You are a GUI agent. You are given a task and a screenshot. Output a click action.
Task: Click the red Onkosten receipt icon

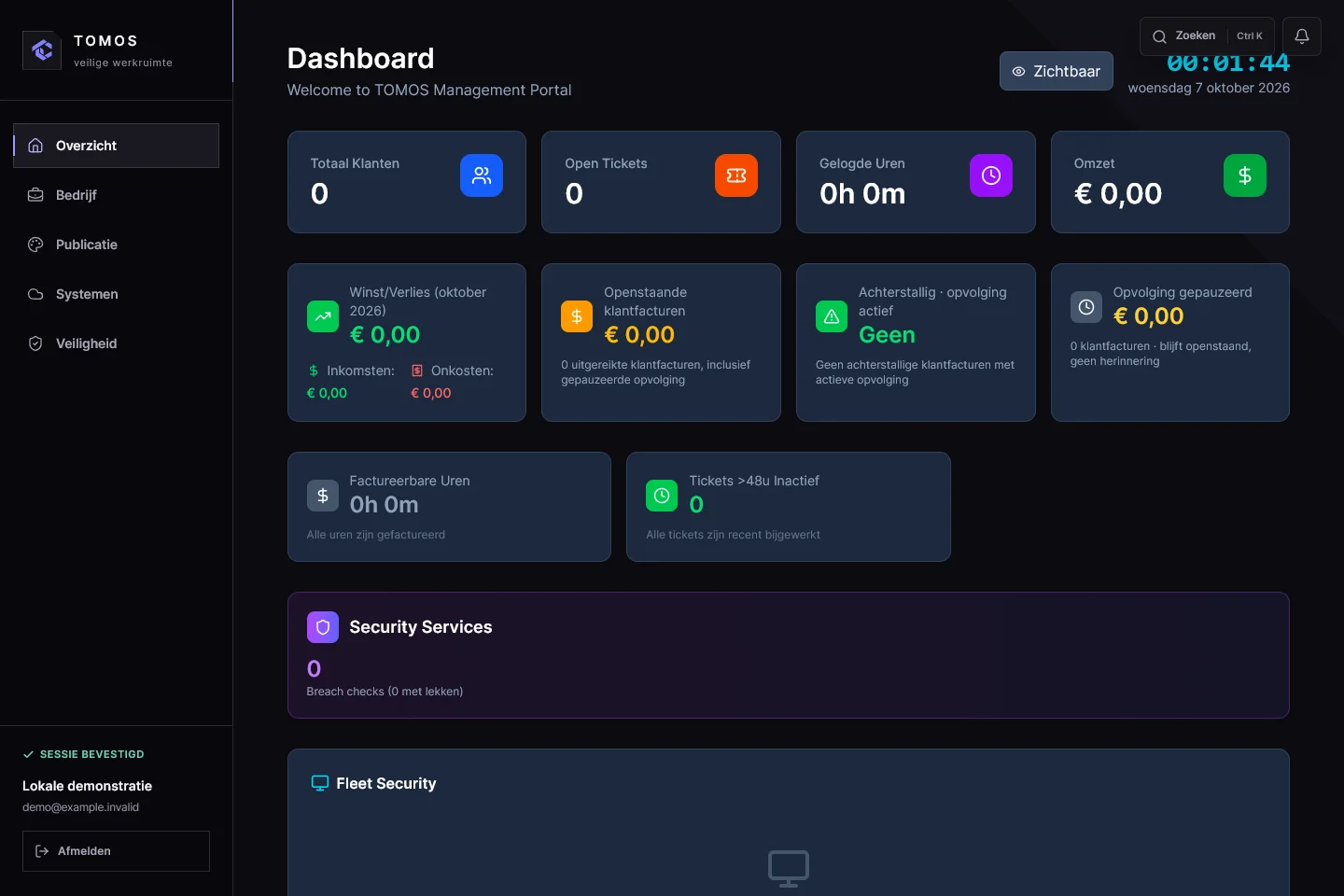(x=417, y=371)
